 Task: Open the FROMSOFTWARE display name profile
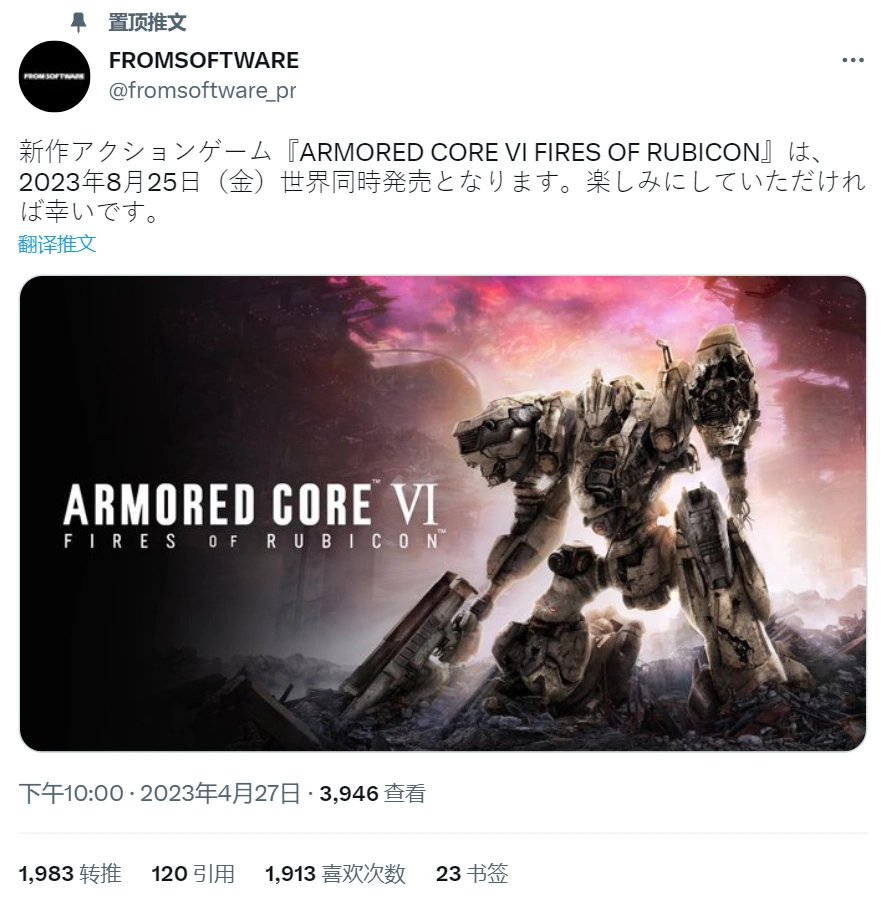coord(204,60)
